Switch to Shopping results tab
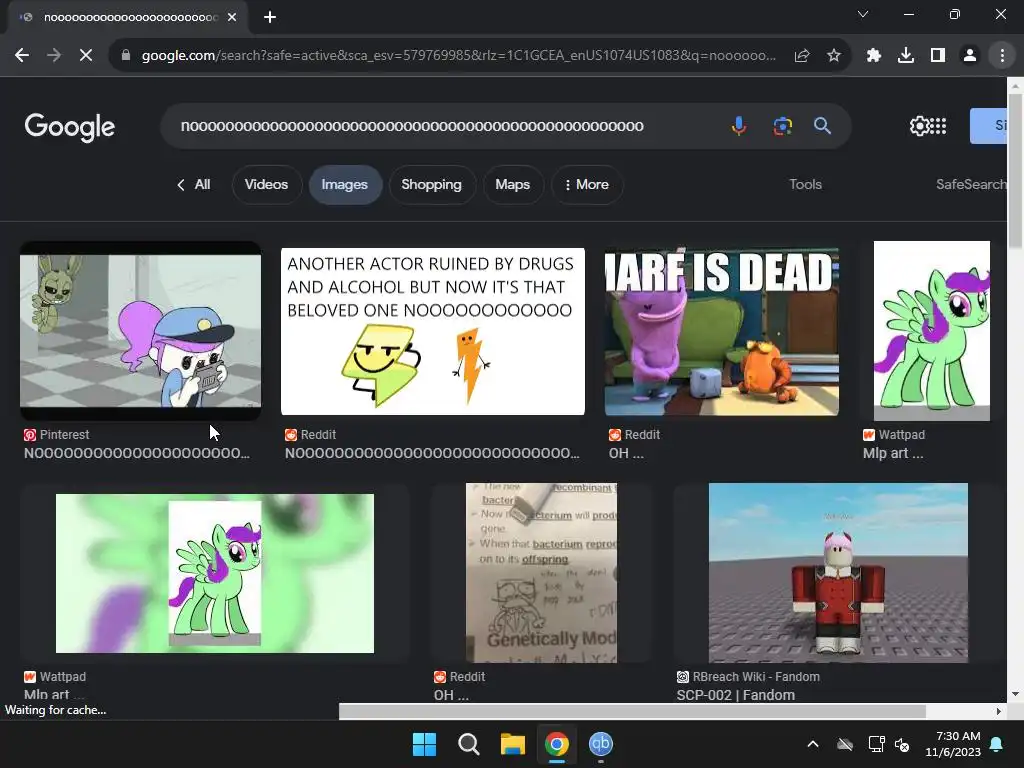 pos(432,185)
